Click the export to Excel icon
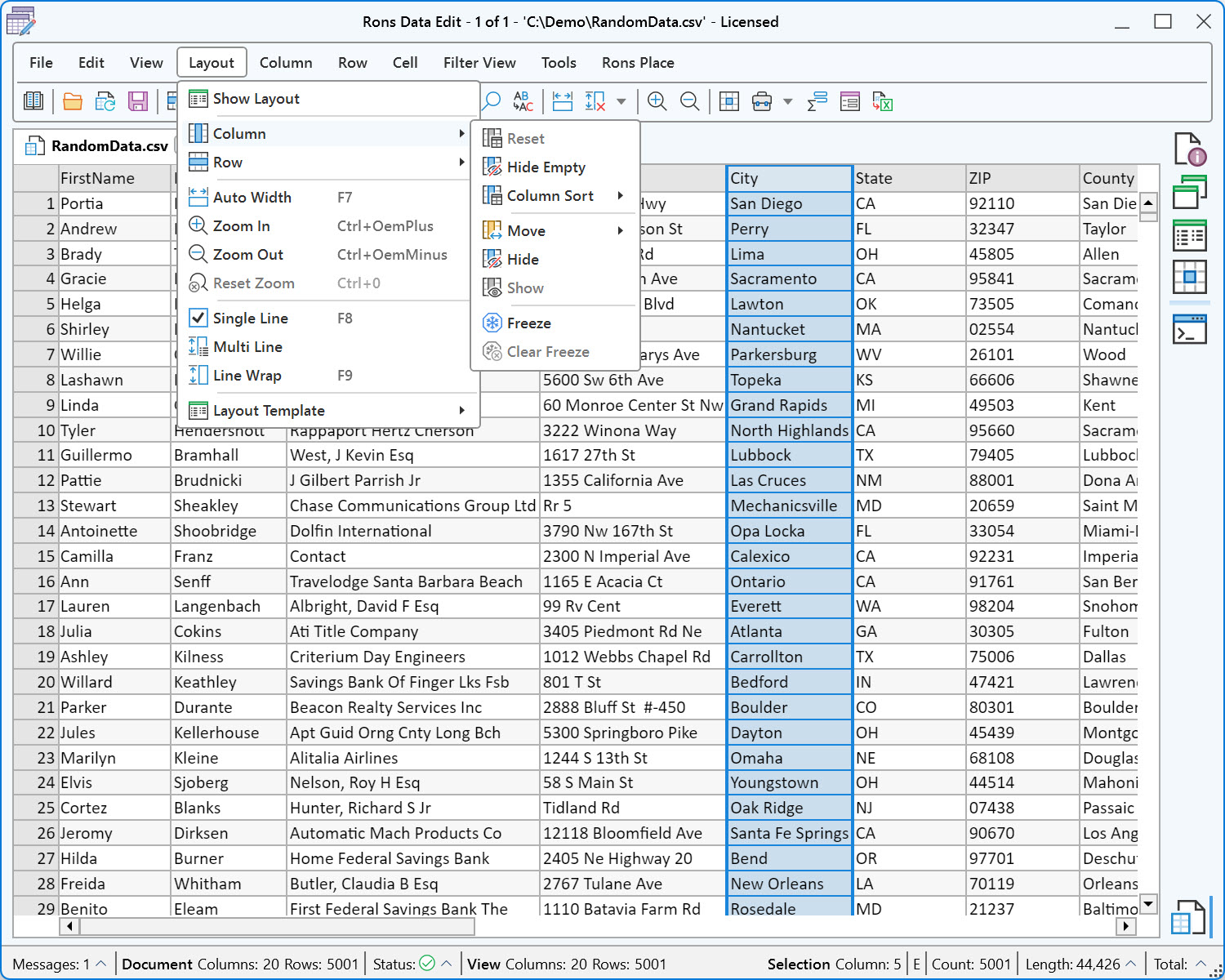 coord(883,101)
